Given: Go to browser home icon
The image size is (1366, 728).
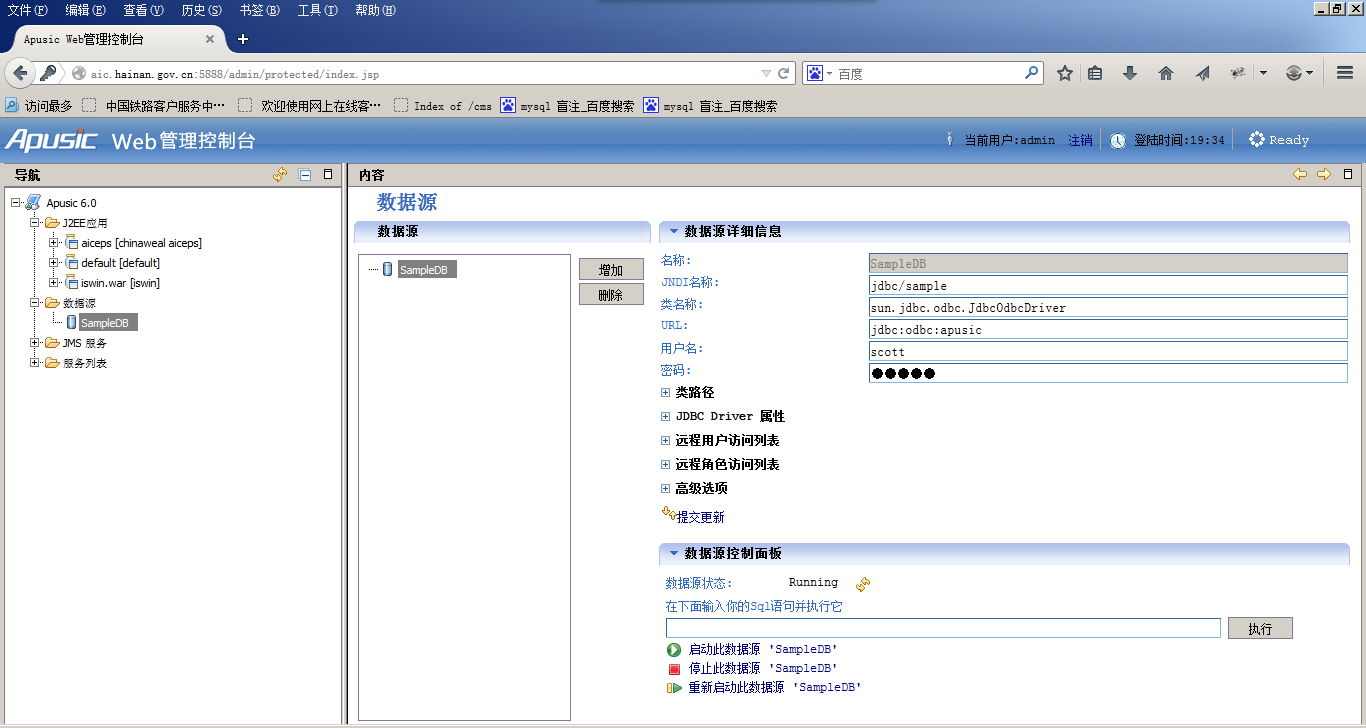Looking at the screenshot, I should point(1165,73).
